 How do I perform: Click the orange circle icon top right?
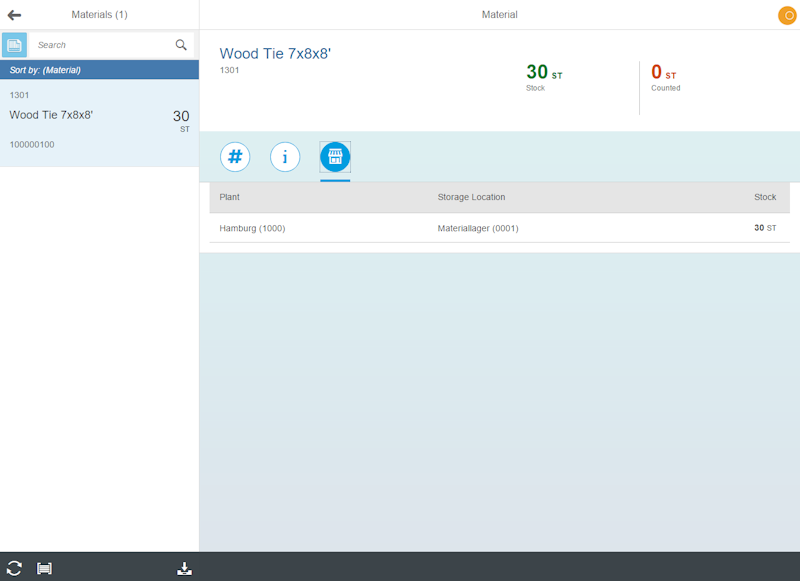point(787,15)
